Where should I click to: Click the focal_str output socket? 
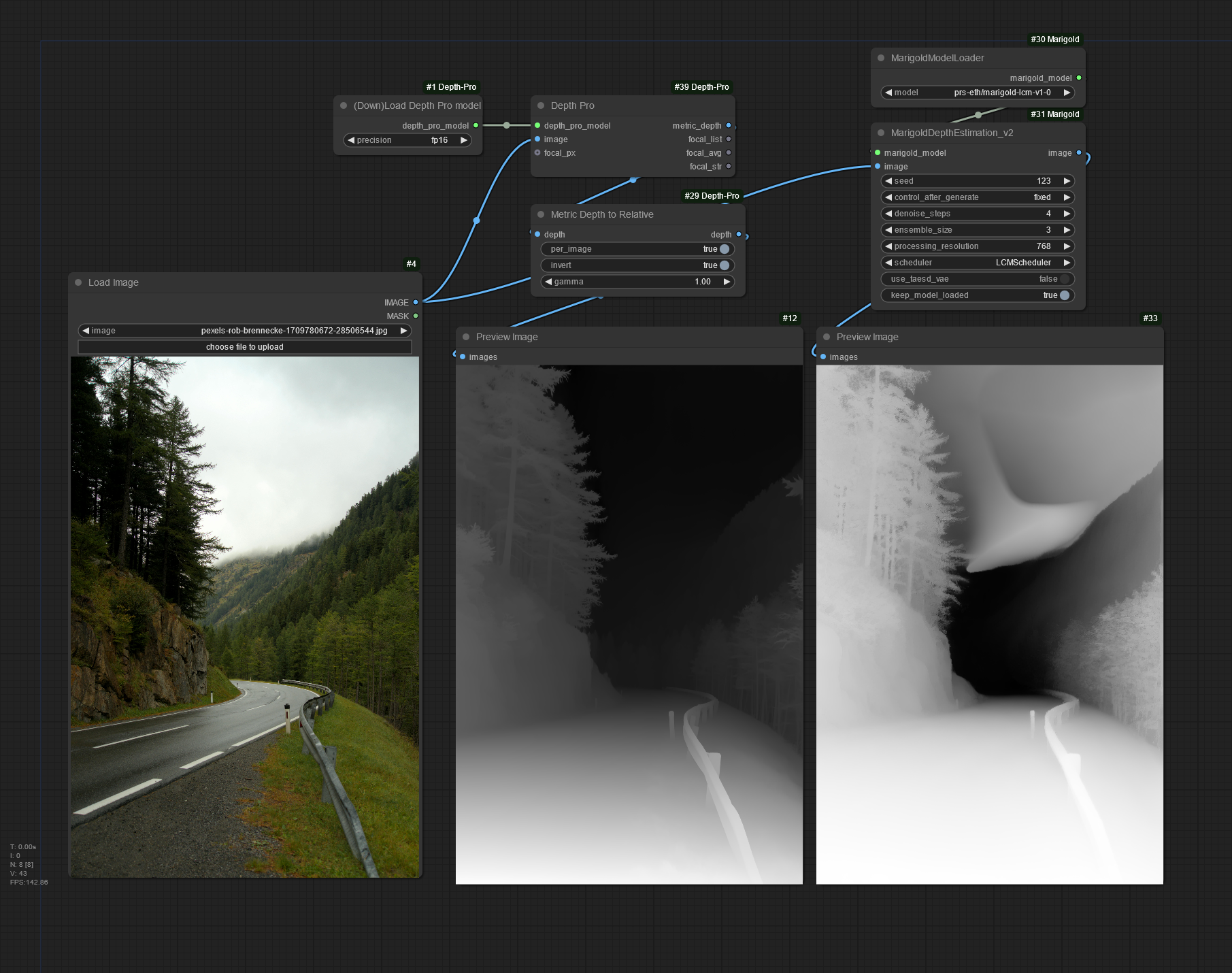click(x=729, y=166)
